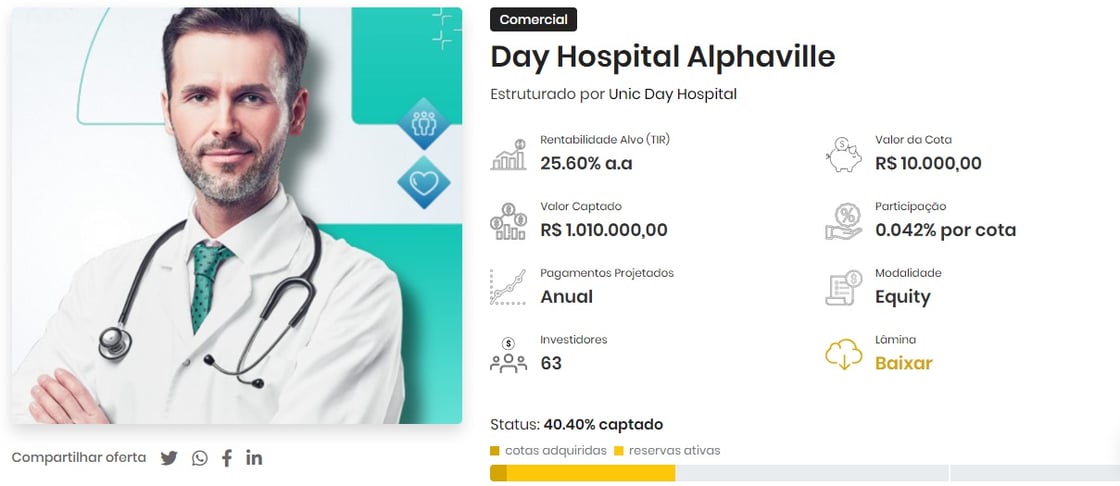
Task: Click the Rentabilidade Alvo chart icon
Action: pyautogui.click(x=508, y=154)
